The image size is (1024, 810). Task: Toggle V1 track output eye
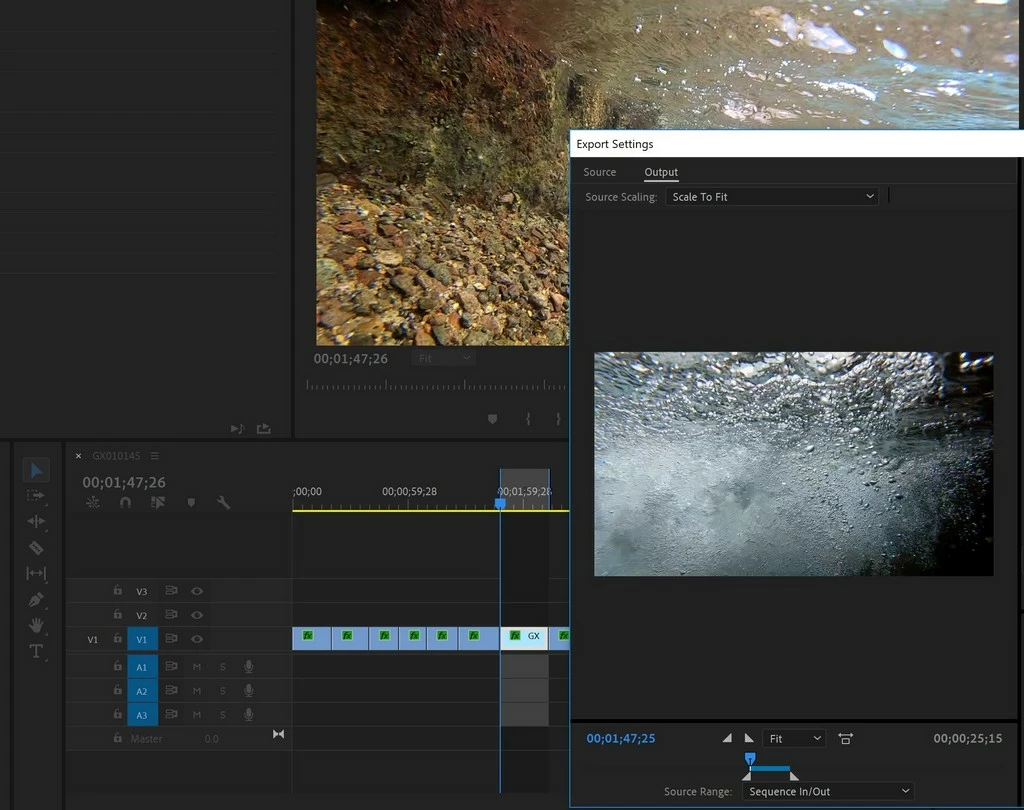point(197,640)
